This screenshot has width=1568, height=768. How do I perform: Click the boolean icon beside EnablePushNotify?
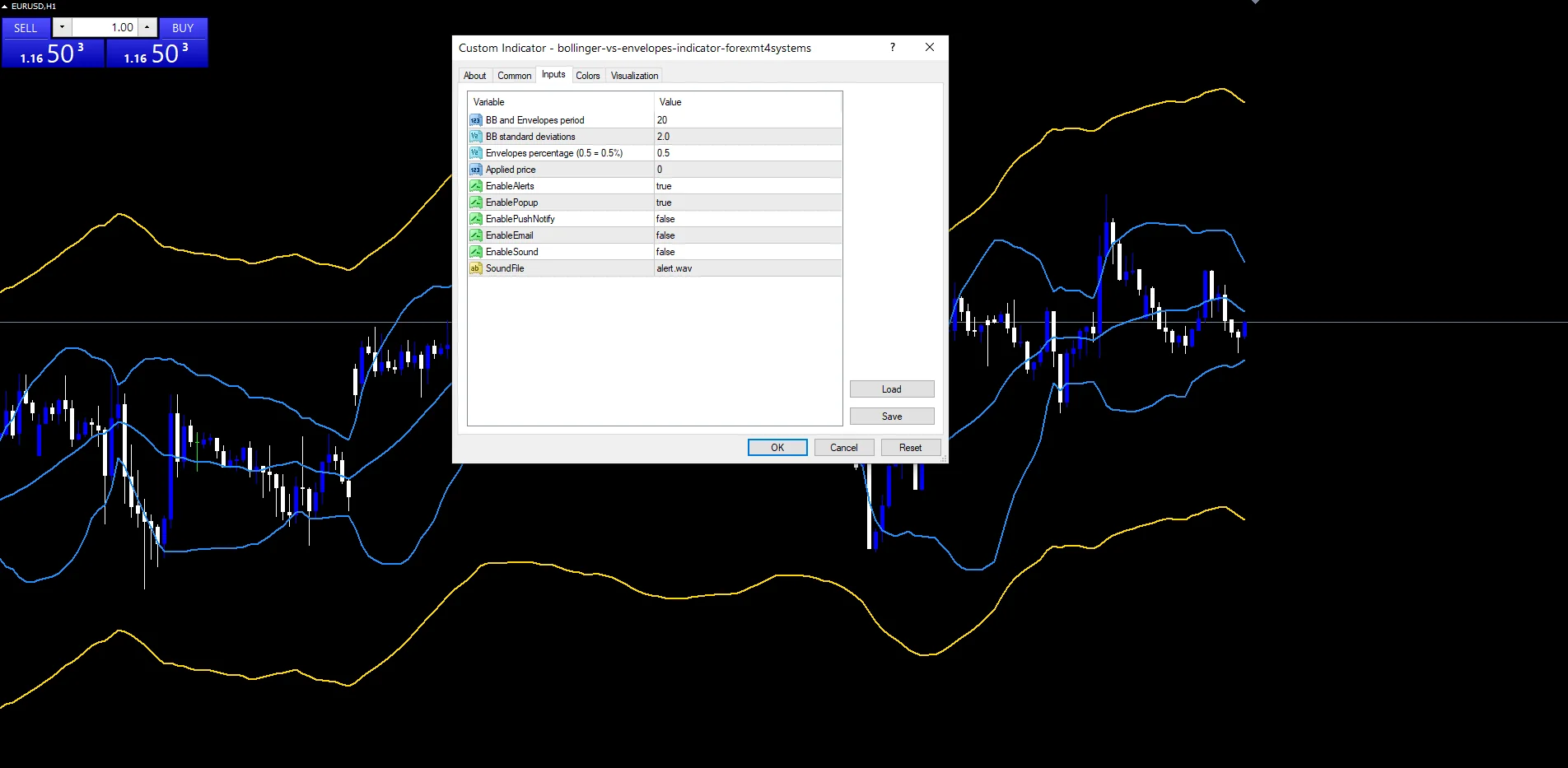point(475,219)
